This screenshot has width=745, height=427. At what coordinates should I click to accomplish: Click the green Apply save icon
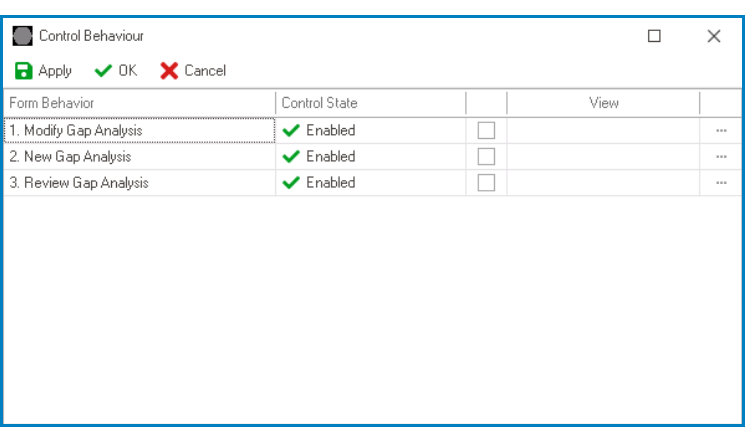pyautogui.click(x=22, y=71)
